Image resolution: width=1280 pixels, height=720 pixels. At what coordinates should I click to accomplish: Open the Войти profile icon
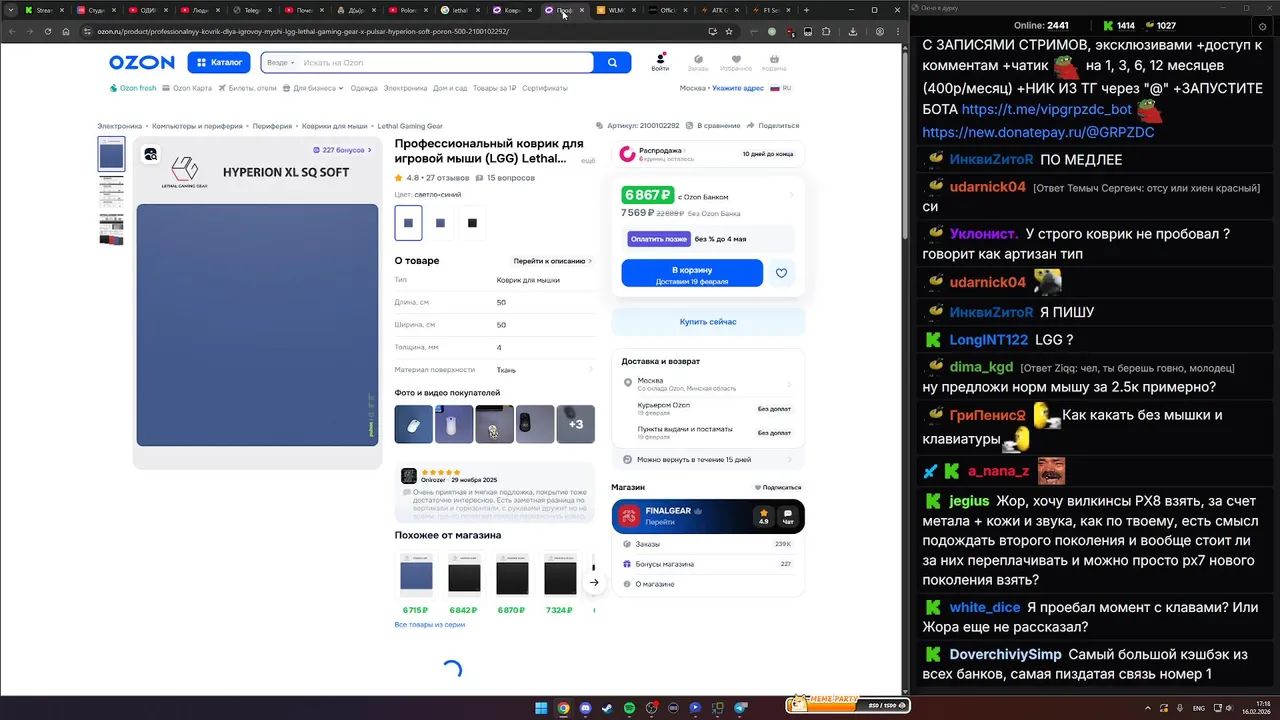660,62
